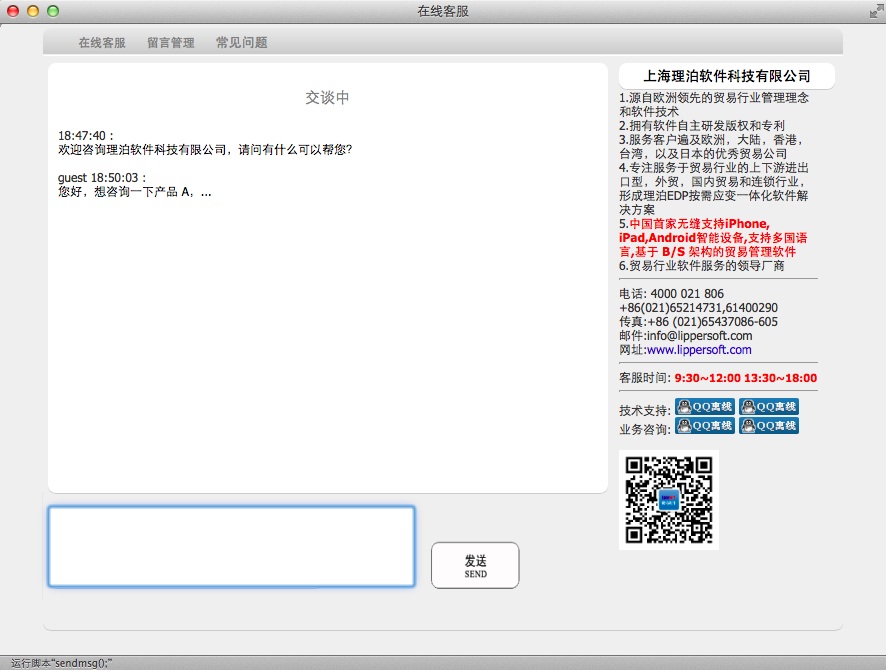This screenshot has height=670, width=886.
Task: Click second 技术支持 QQ离线 button
Action: [x=768, y=407]
